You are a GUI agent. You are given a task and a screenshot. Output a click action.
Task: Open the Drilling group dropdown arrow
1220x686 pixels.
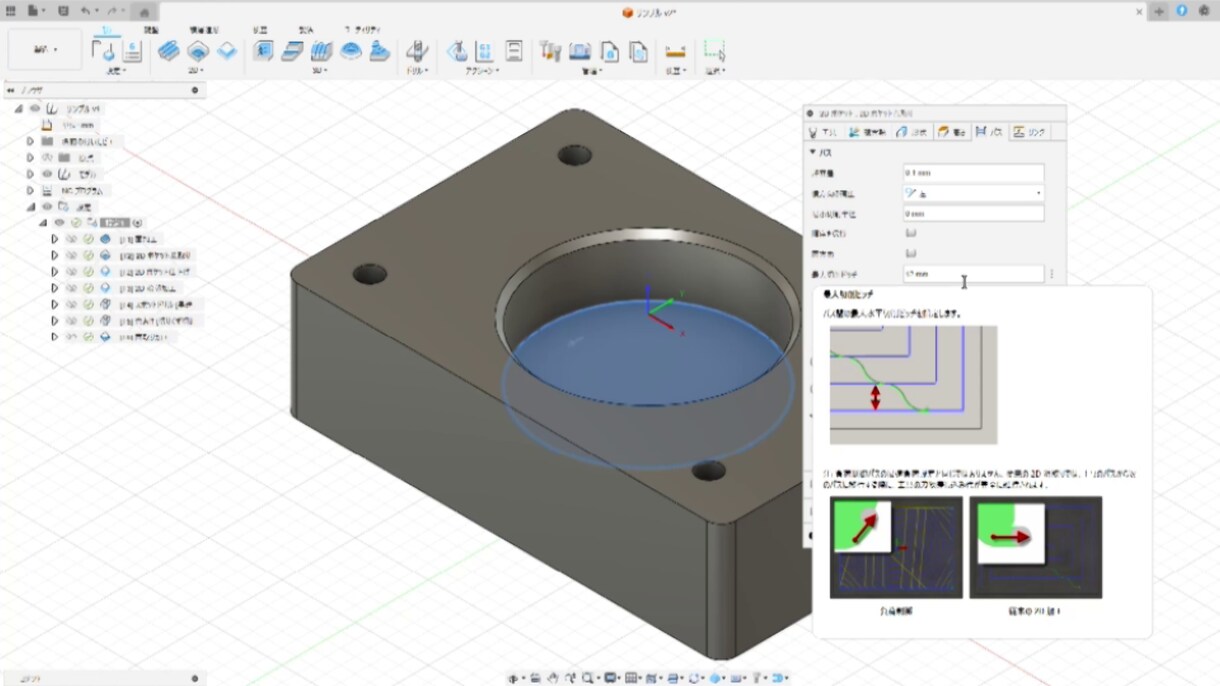418,71
